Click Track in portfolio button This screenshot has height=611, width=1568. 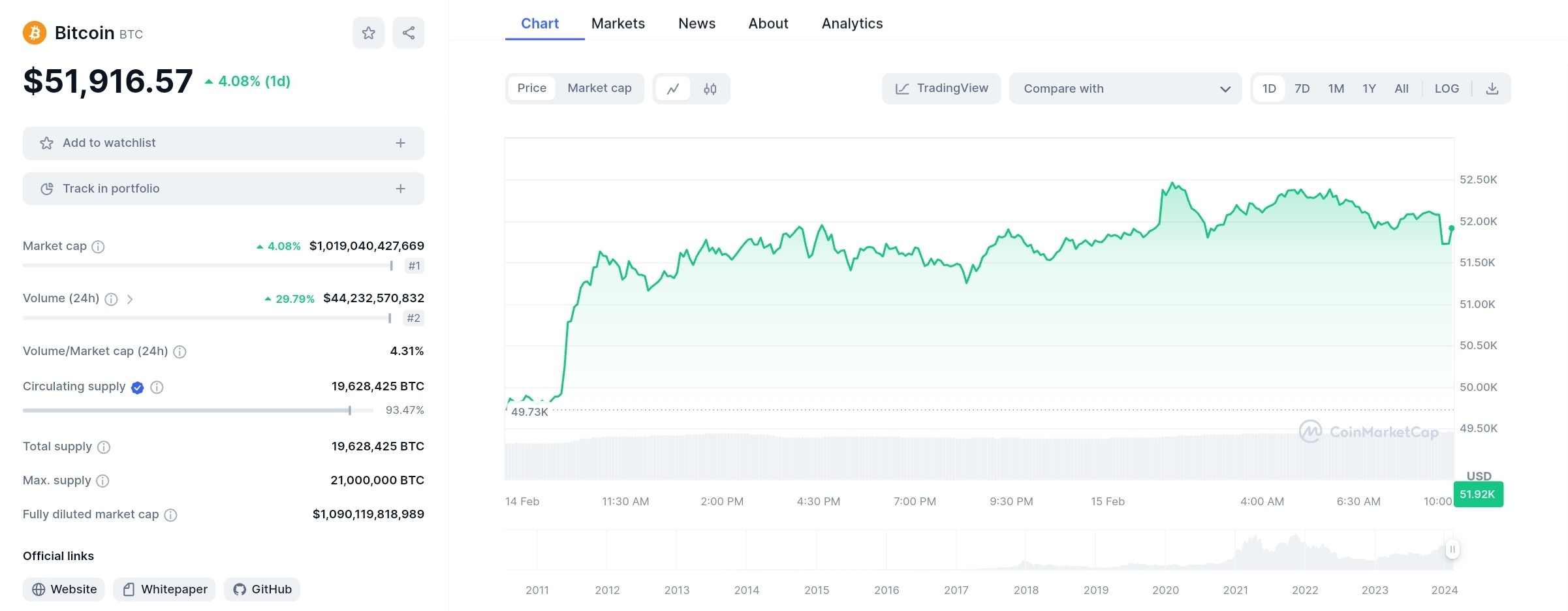[x=223, y=189]
